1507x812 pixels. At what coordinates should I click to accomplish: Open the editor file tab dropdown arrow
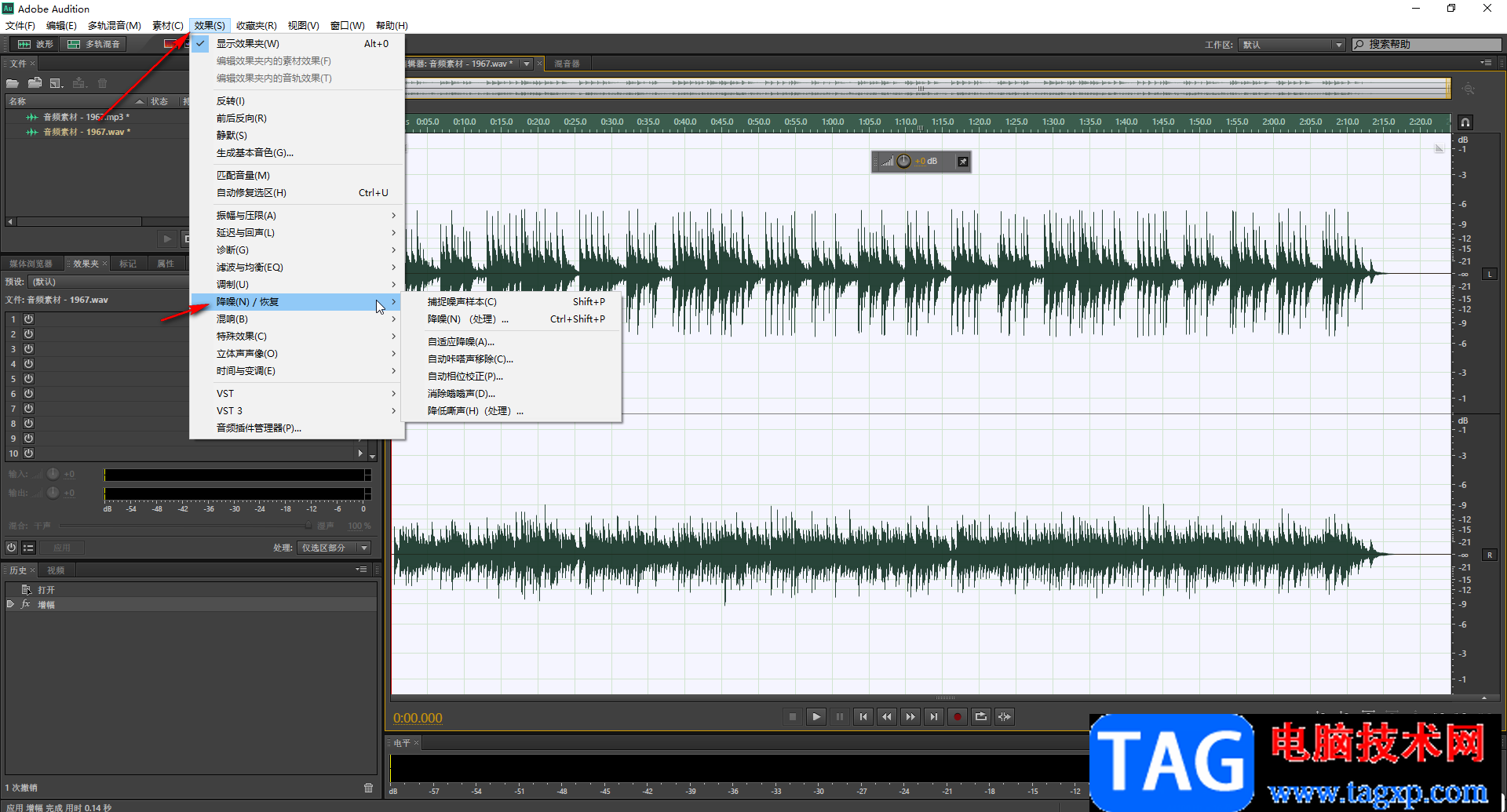[x=527, y=64]
